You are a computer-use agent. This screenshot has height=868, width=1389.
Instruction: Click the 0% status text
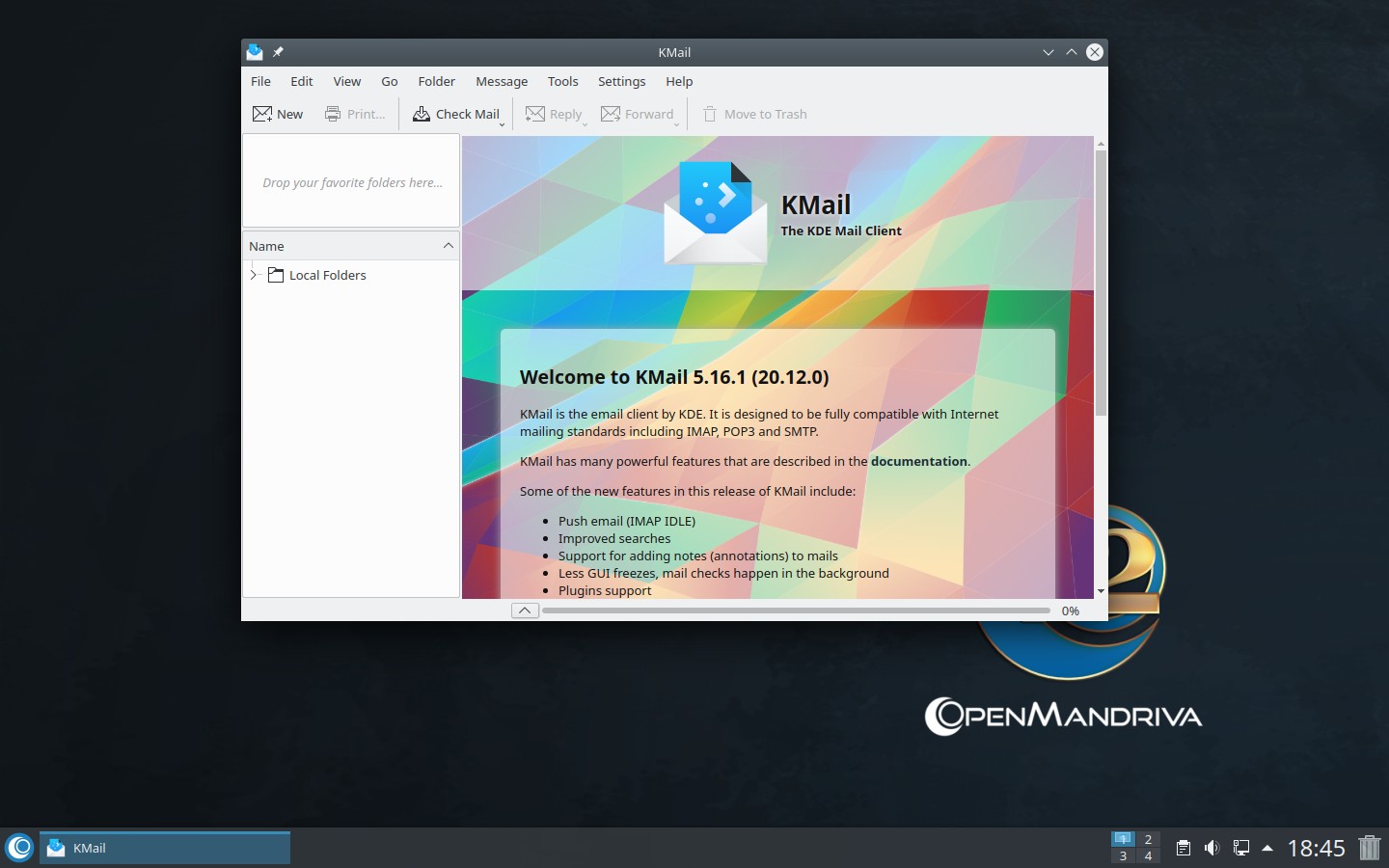click(x=1071, y=610)
